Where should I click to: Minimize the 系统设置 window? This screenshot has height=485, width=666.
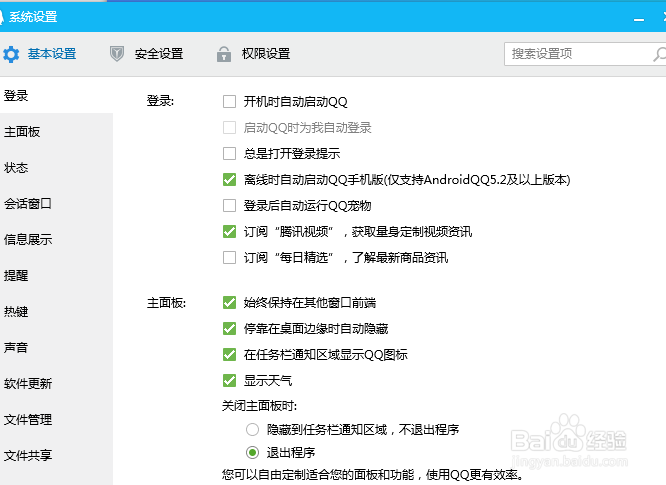click(639, 20)
